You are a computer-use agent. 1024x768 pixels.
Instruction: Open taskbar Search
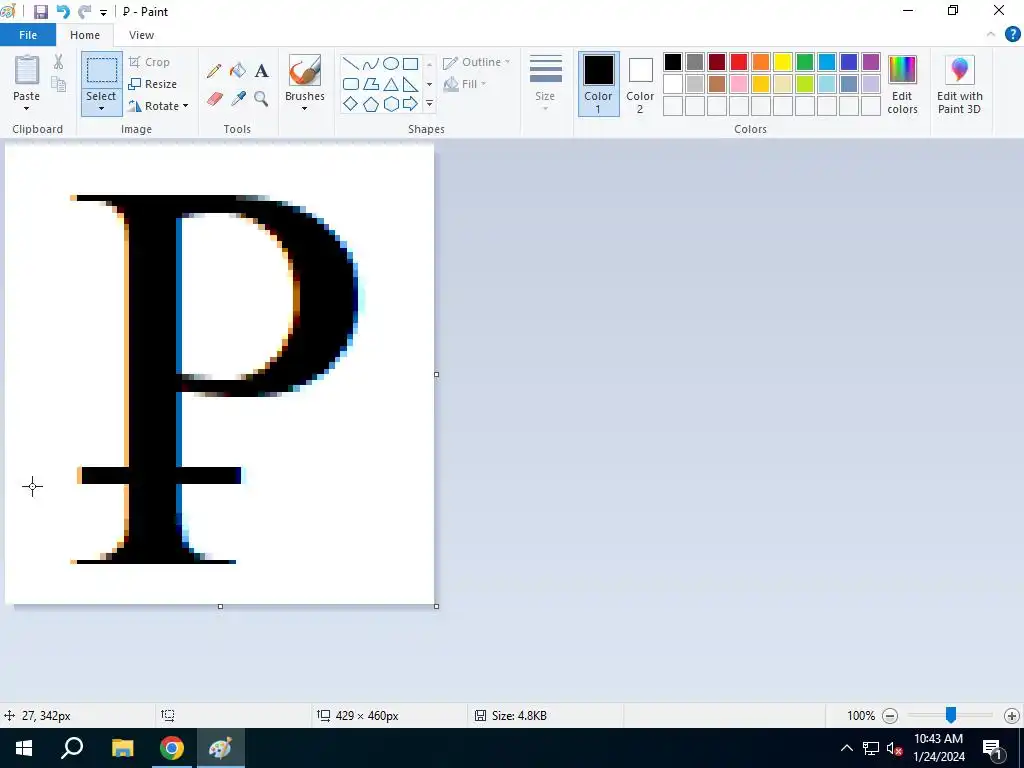(x=72, y=748)
